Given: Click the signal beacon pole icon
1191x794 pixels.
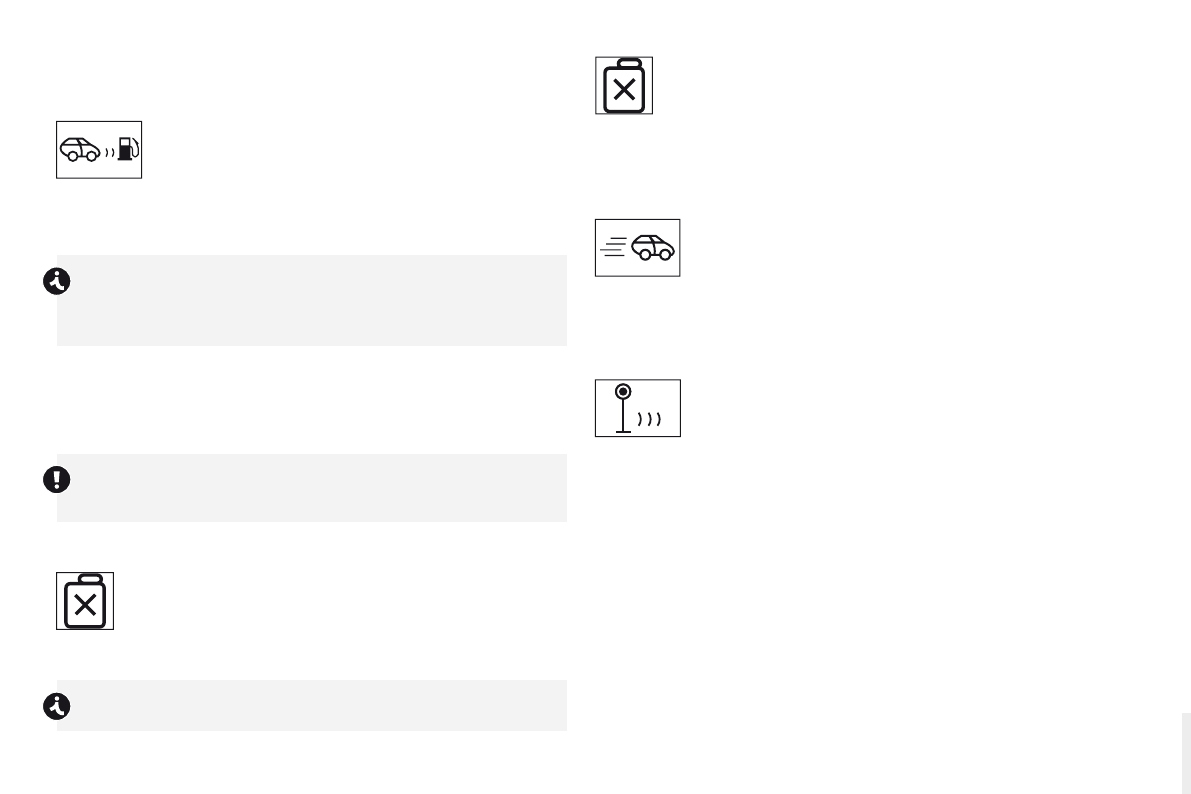Looking at the screenshot, I should tap(637, 408).
